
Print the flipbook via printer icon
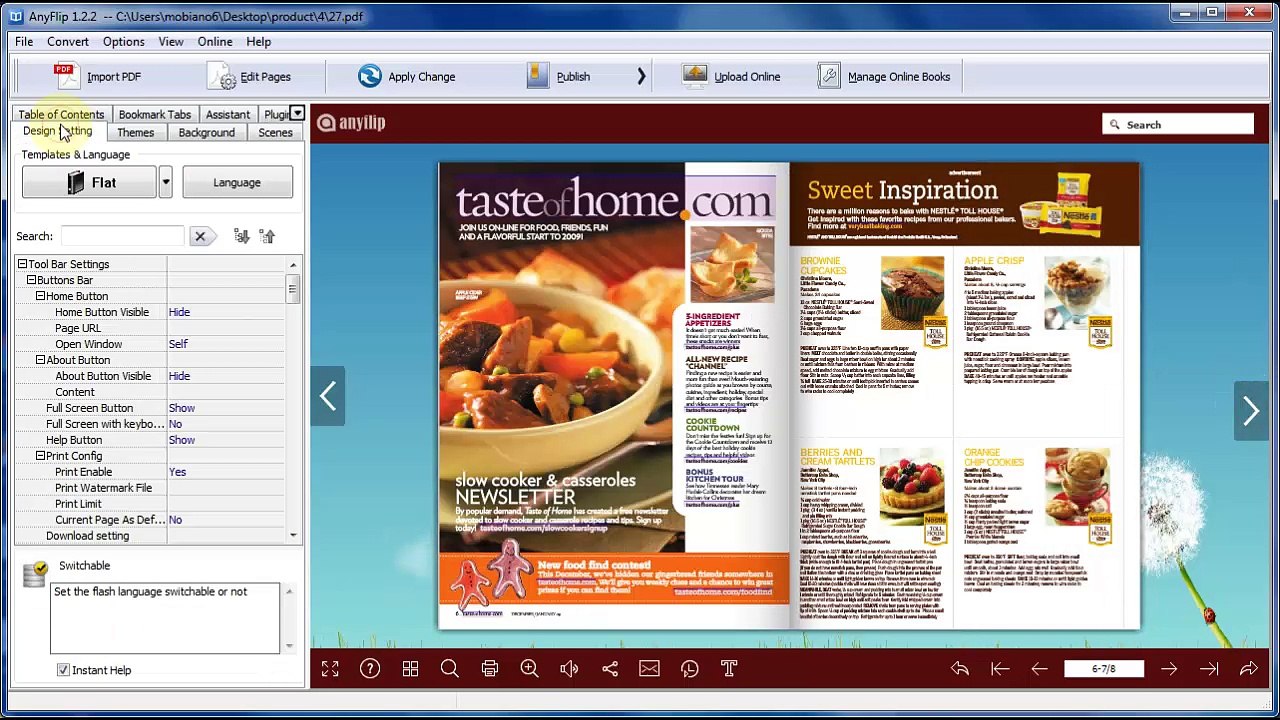coord(490,669)
